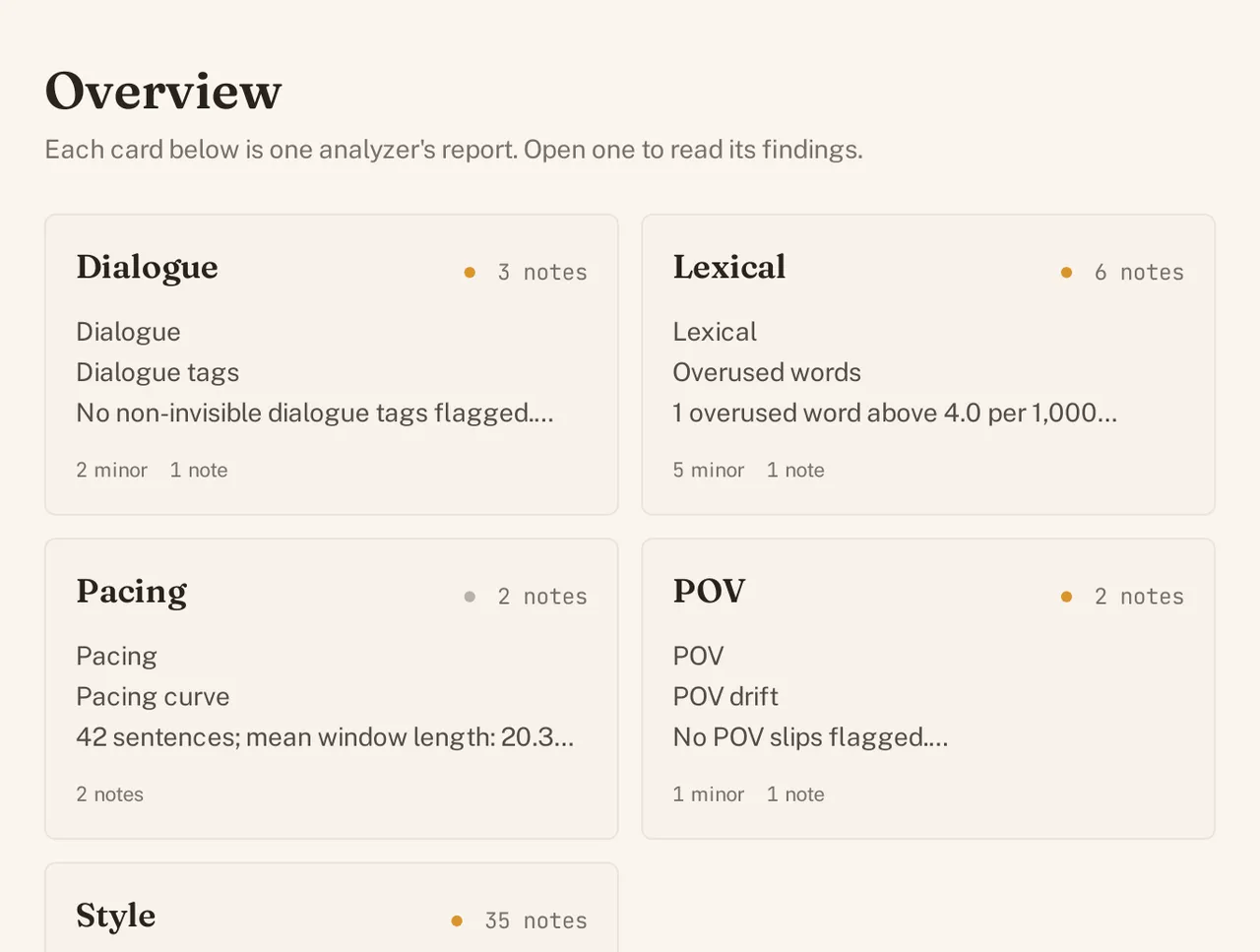Click the 'Overused words' summary line

(x=767, y=373)
